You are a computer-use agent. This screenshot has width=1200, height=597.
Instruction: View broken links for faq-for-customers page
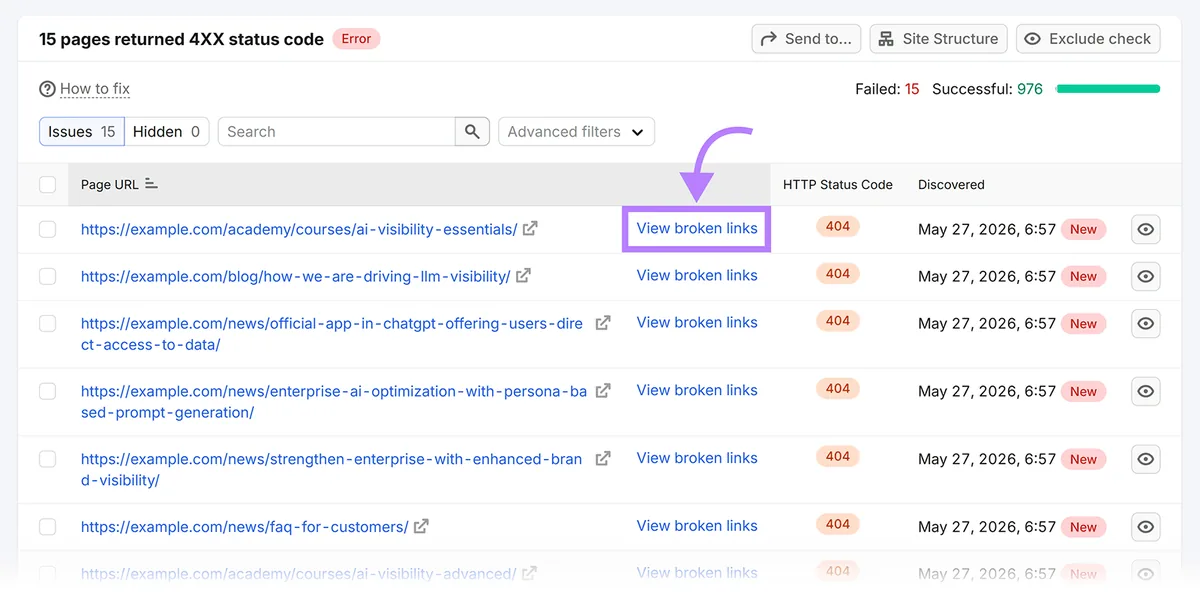tap(697, 525)
